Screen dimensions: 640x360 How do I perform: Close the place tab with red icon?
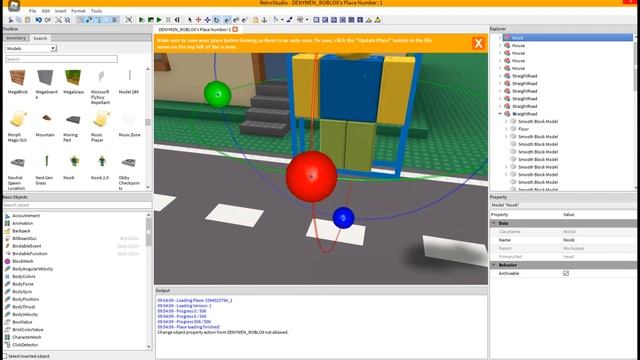click(x=235, y=29)
